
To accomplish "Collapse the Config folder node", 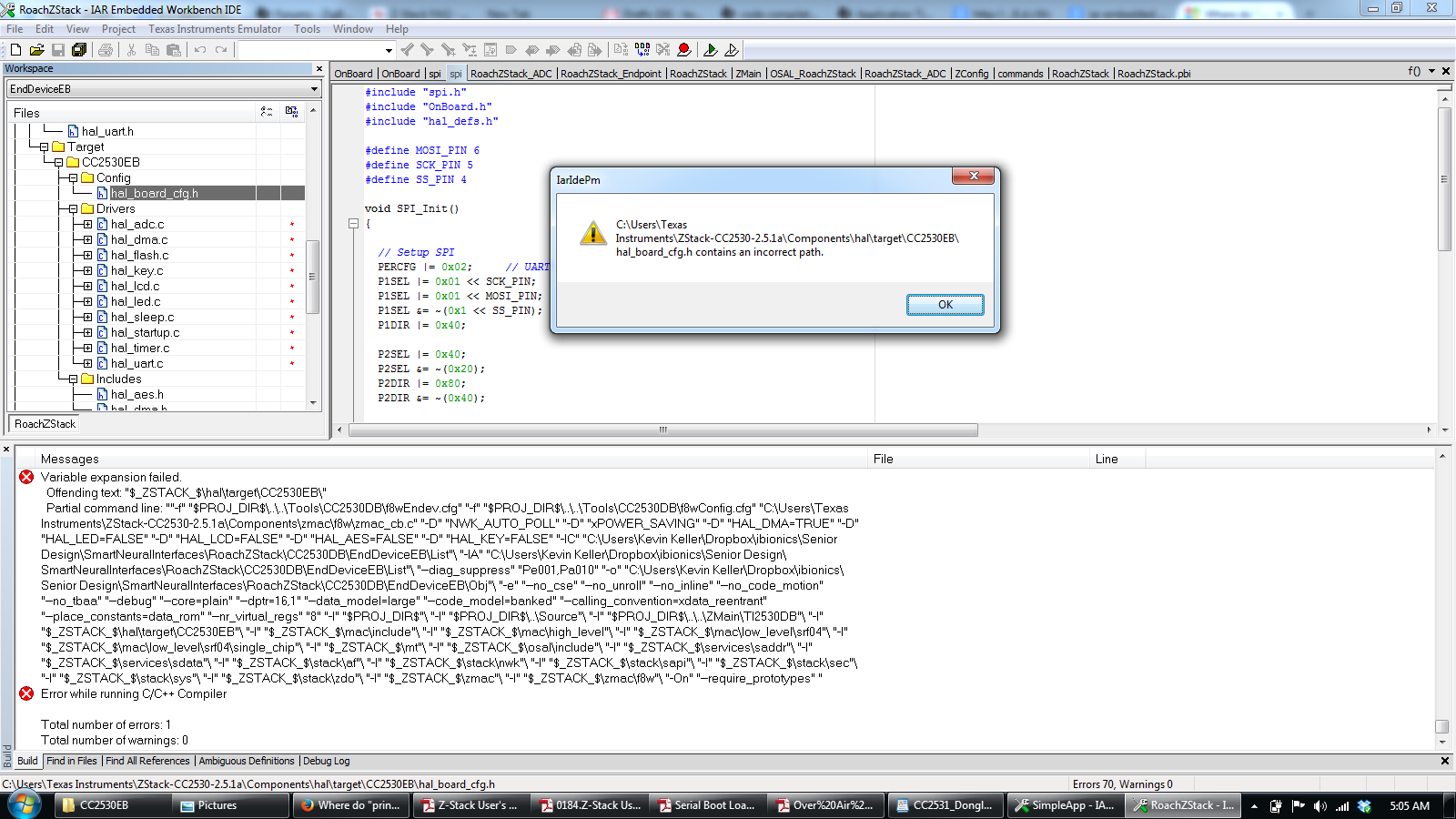I will [x=73, y=177].
